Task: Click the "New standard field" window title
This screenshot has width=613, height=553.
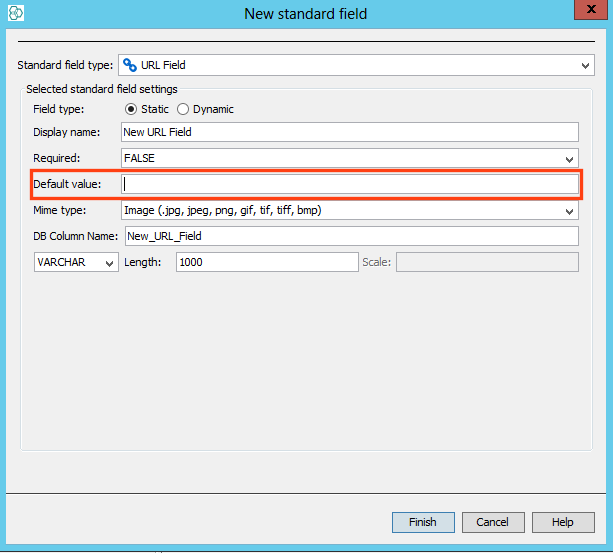Action: [x=305, y=14]
